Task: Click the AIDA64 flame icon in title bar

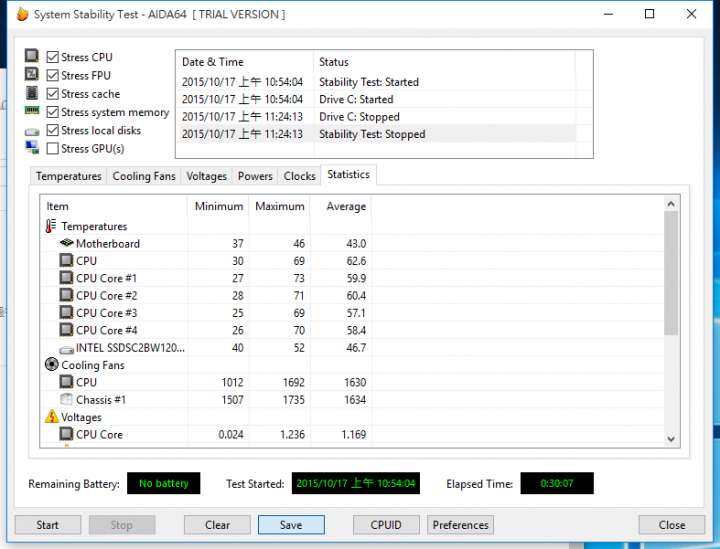Action: (22, 14)
